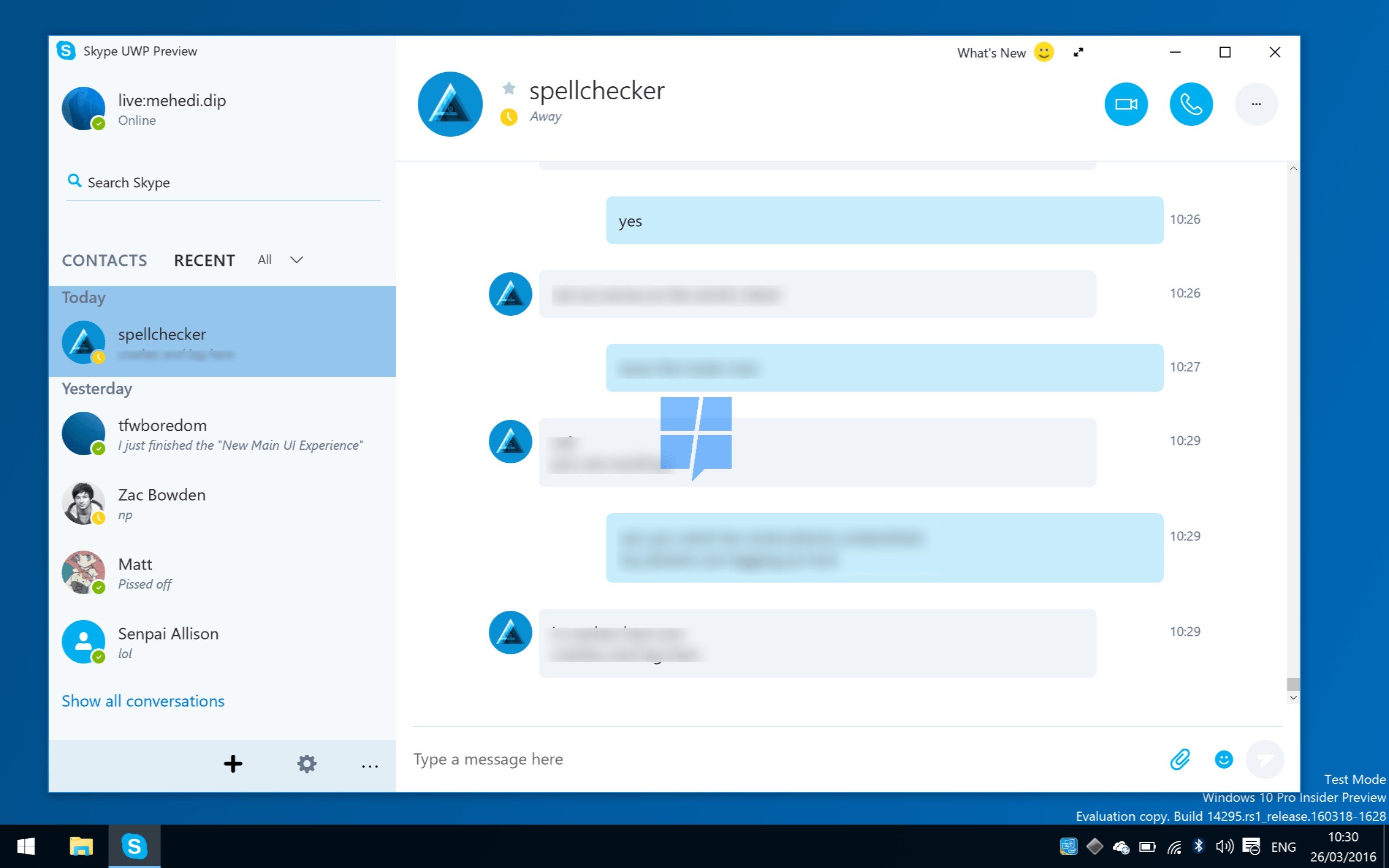Open sidebar more options ellipsis
The width and height of the screenshot is (1389, 868).
pos(369,765)
